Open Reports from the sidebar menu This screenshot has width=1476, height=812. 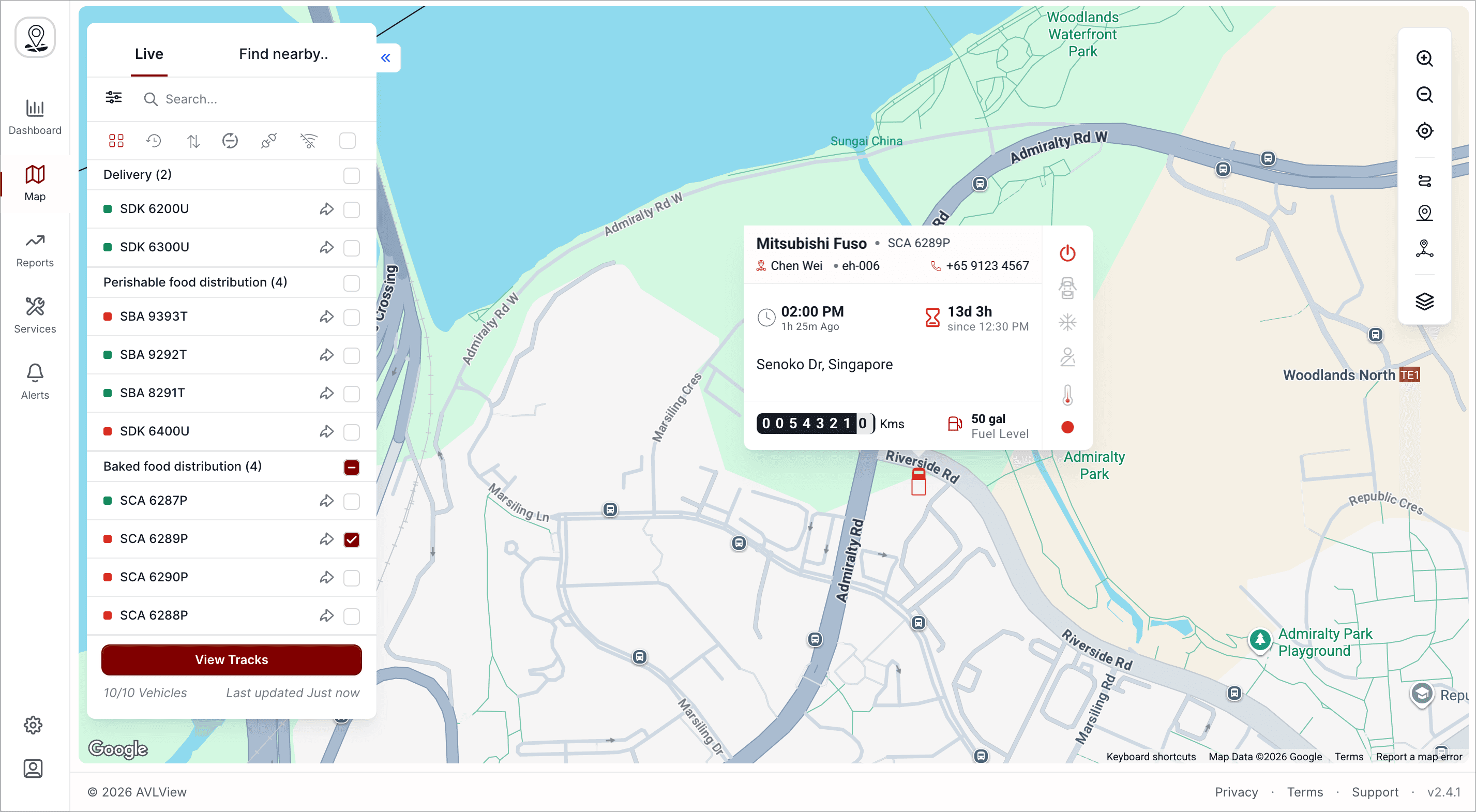(34, 250)
